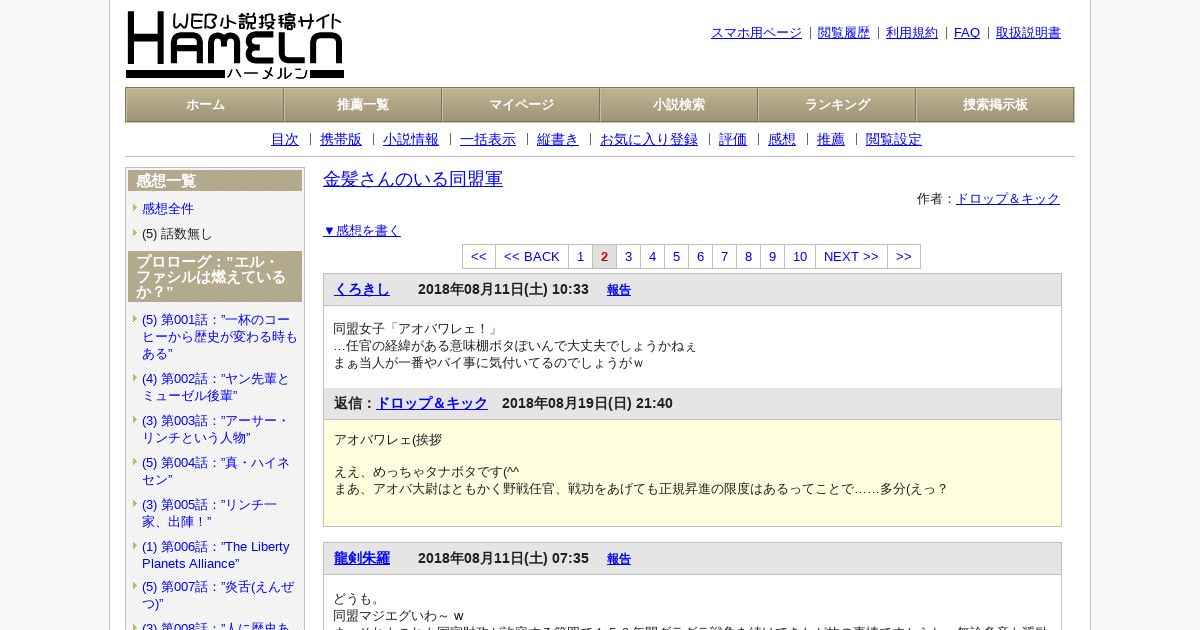Open 取扱説明書 link
1200x630 pixels.
1028,32
